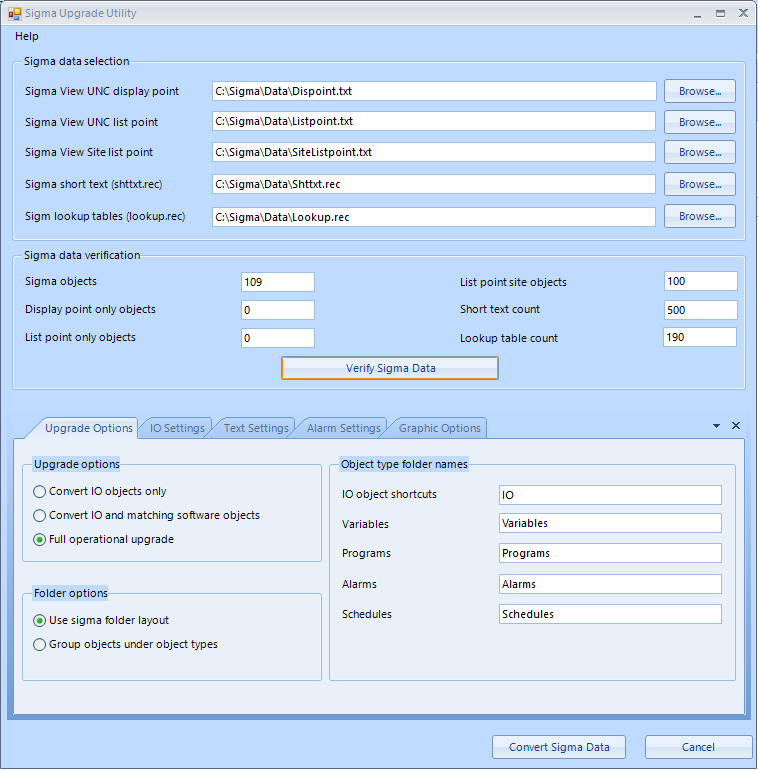Select Use sigma folder layout option

coord(40,621)
